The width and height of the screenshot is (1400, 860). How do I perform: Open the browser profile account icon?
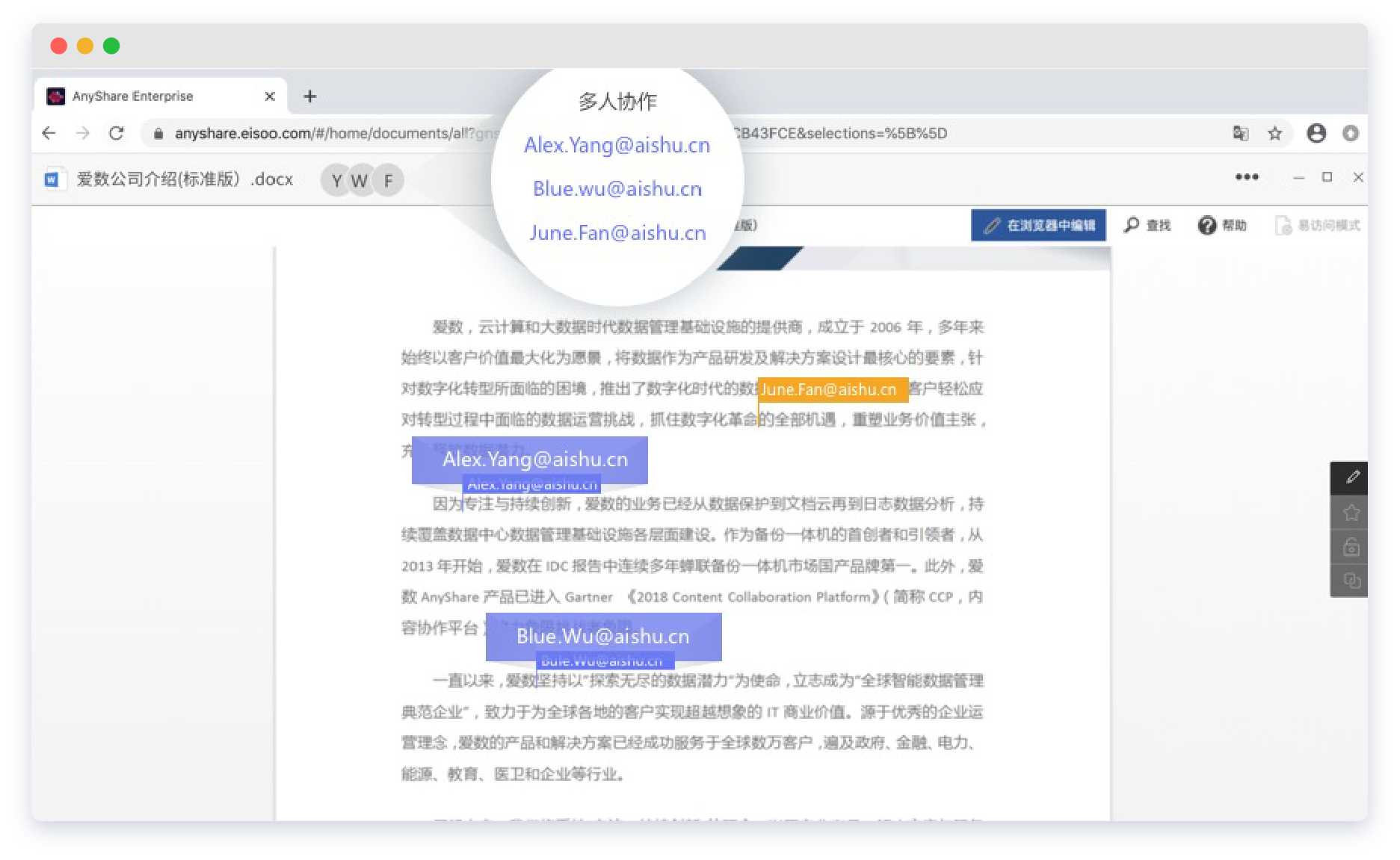pos(1316,133)
